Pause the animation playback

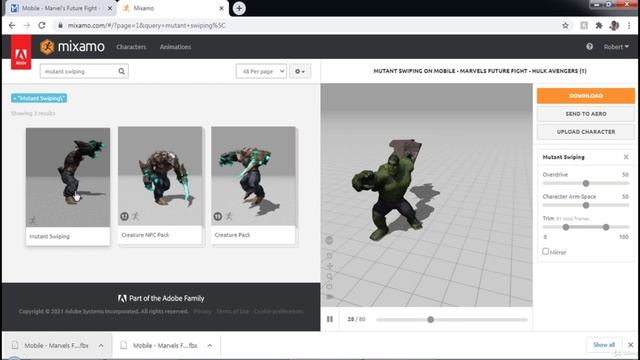tap(330, 319)
